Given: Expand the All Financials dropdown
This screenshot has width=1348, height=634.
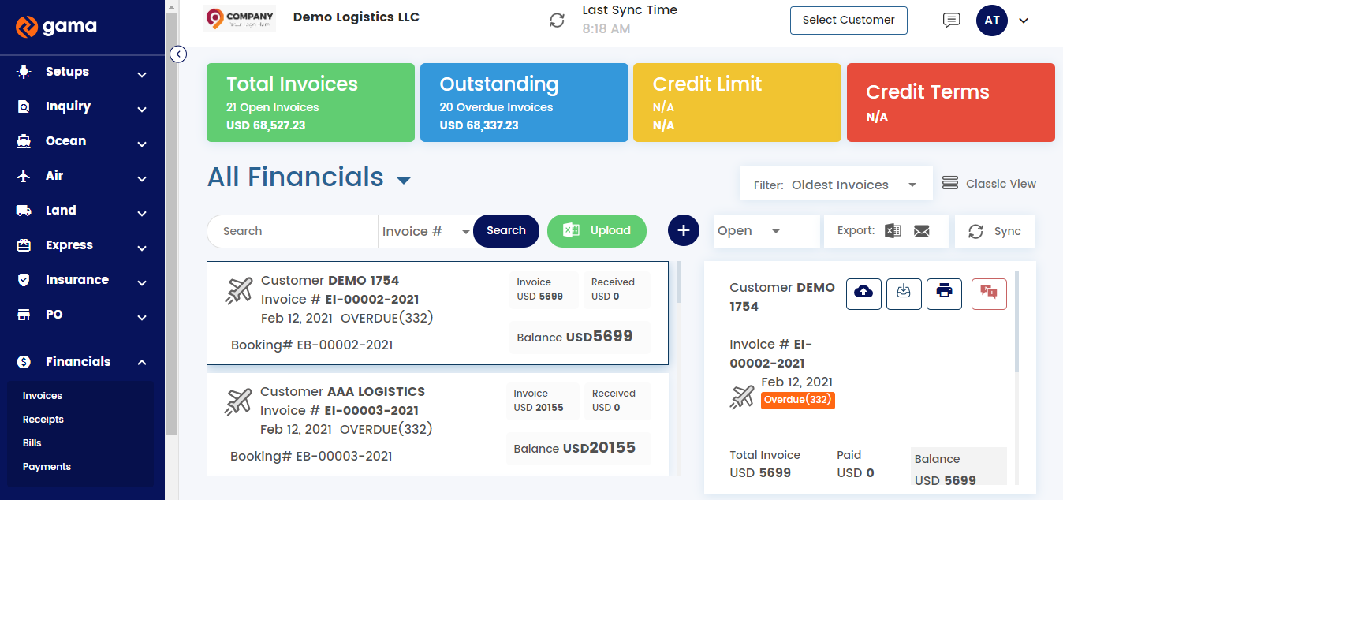Looking at the screenshot, I should [x=404, y=177].
